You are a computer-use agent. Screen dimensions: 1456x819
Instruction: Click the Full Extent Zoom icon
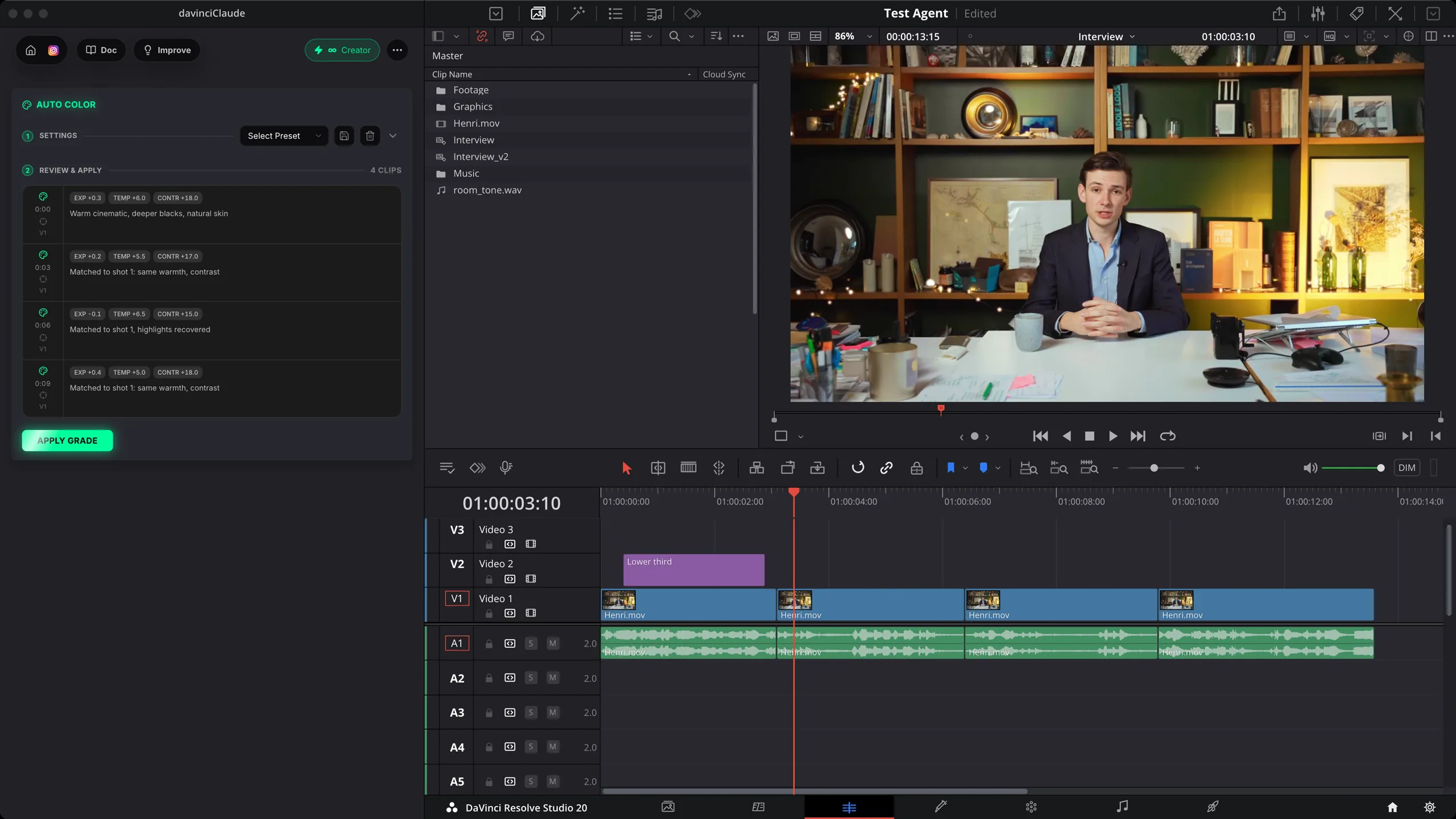1028,468
